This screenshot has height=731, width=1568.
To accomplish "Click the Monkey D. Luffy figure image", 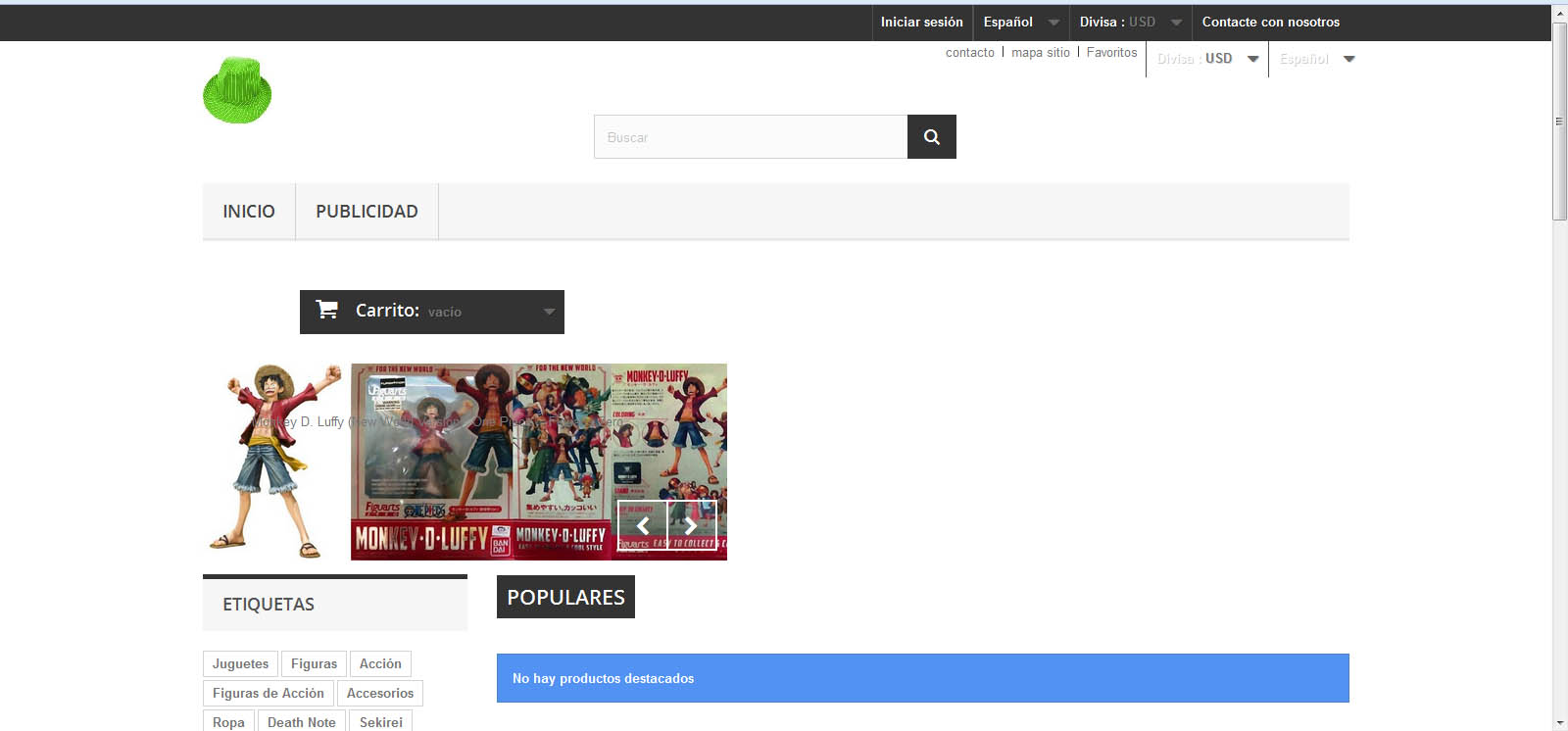I will pyautogui.click(x=276, y=462).
